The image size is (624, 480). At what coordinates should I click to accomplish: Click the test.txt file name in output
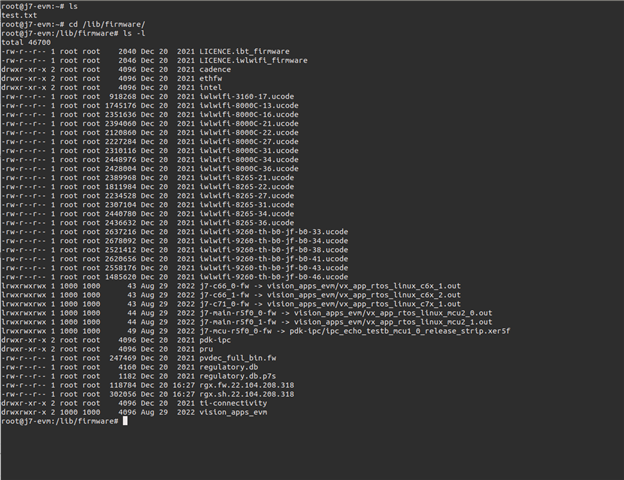[17, 15]
